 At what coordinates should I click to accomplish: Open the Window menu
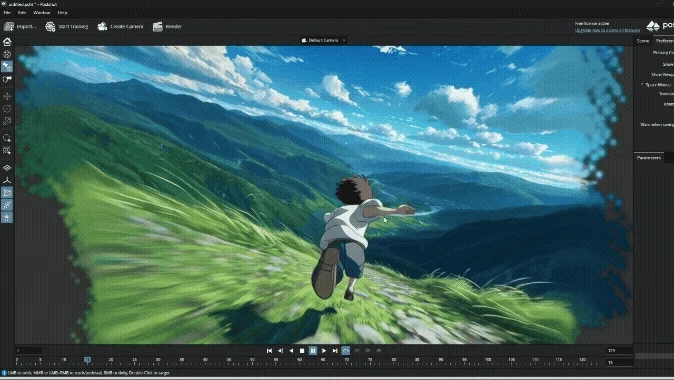click(x=42, y=12)
